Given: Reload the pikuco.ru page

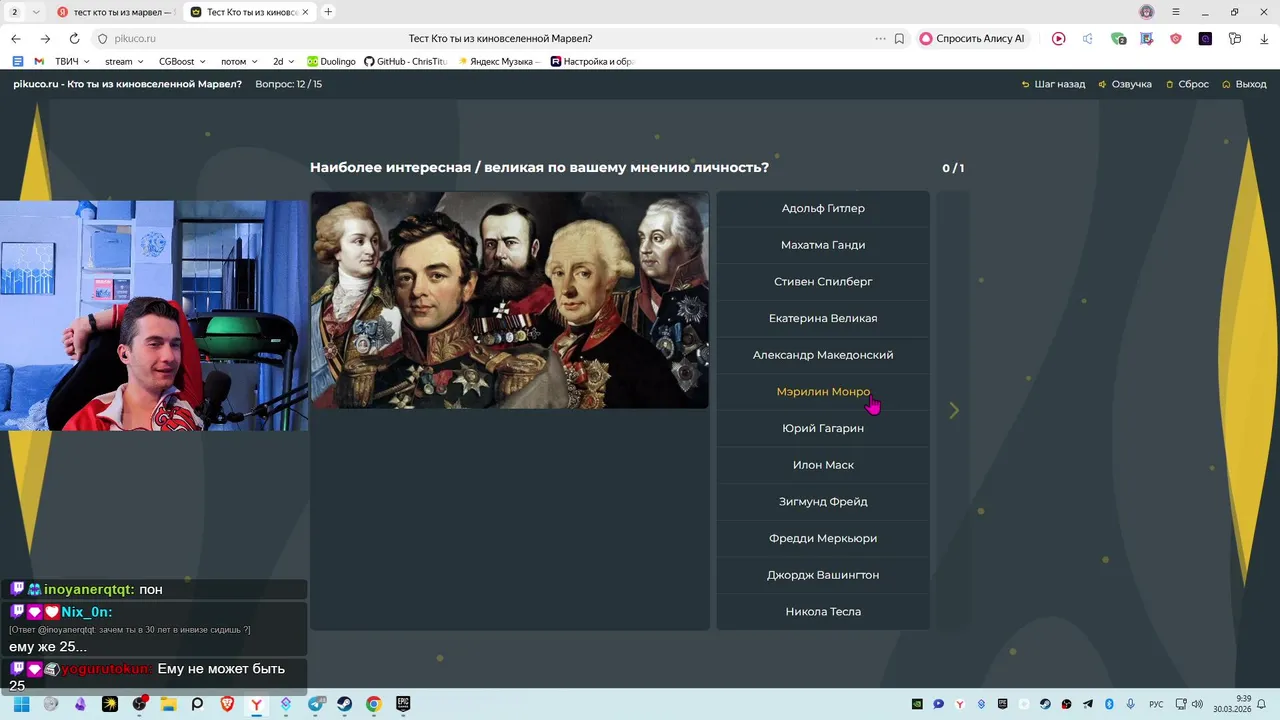Looking at the screenshot, I should click(x=74, y=39).
